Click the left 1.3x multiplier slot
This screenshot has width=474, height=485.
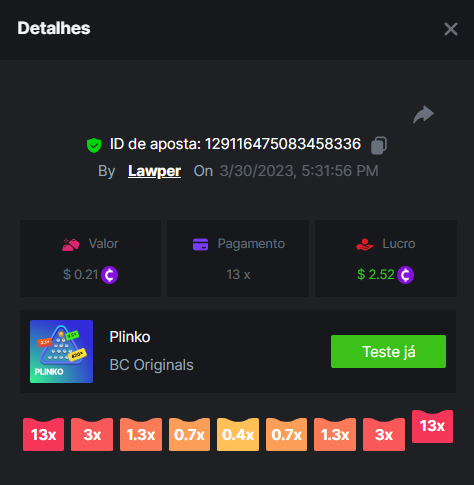(141, 434)
